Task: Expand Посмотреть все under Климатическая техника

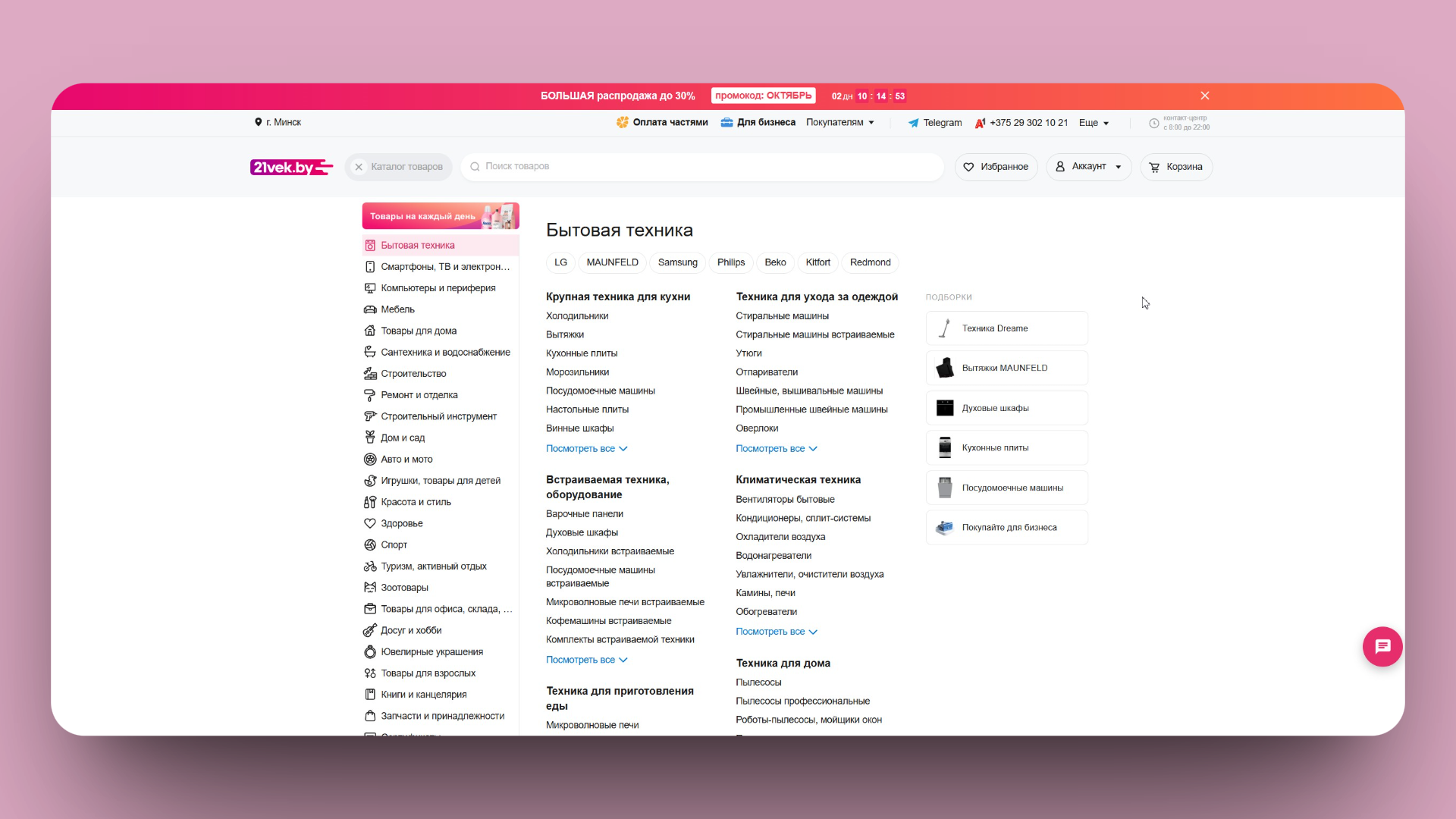Action: pyautogui.click(x=776, y=632)
